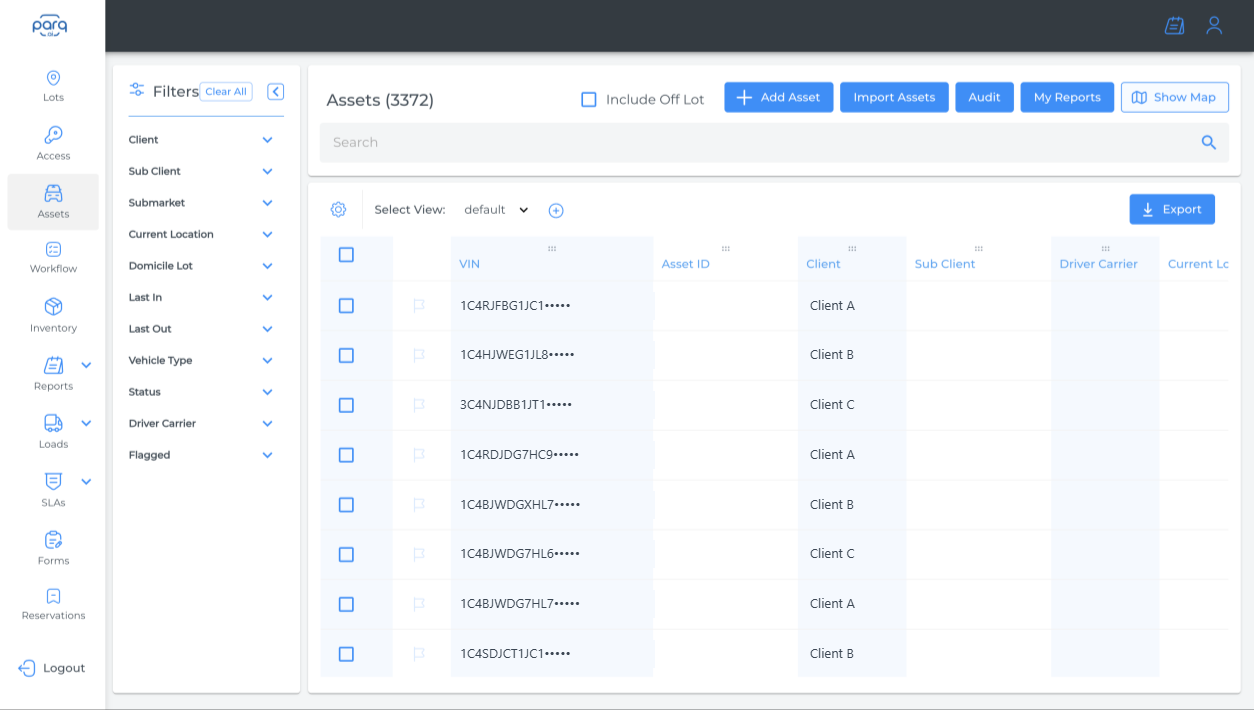Screen dimensions: 1254x710
Task: Expand the Reports submenu chevron
Action: click(x=86, y=365)
